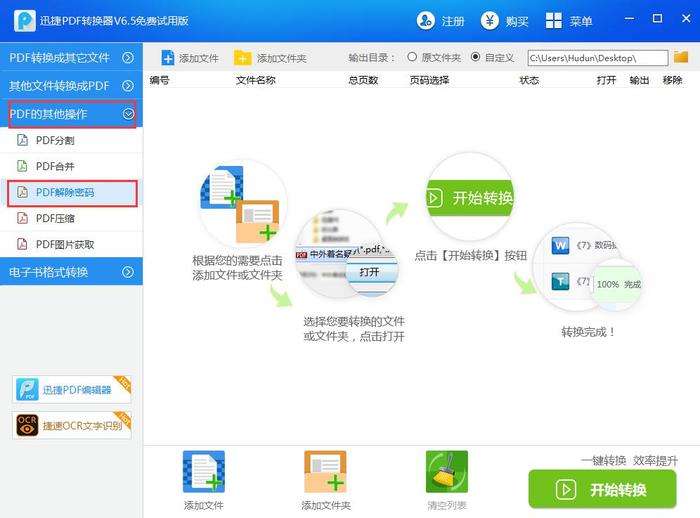Select 原文件夹 output radio button
This screenshot has height=518, width=700.
coord(412,57)
